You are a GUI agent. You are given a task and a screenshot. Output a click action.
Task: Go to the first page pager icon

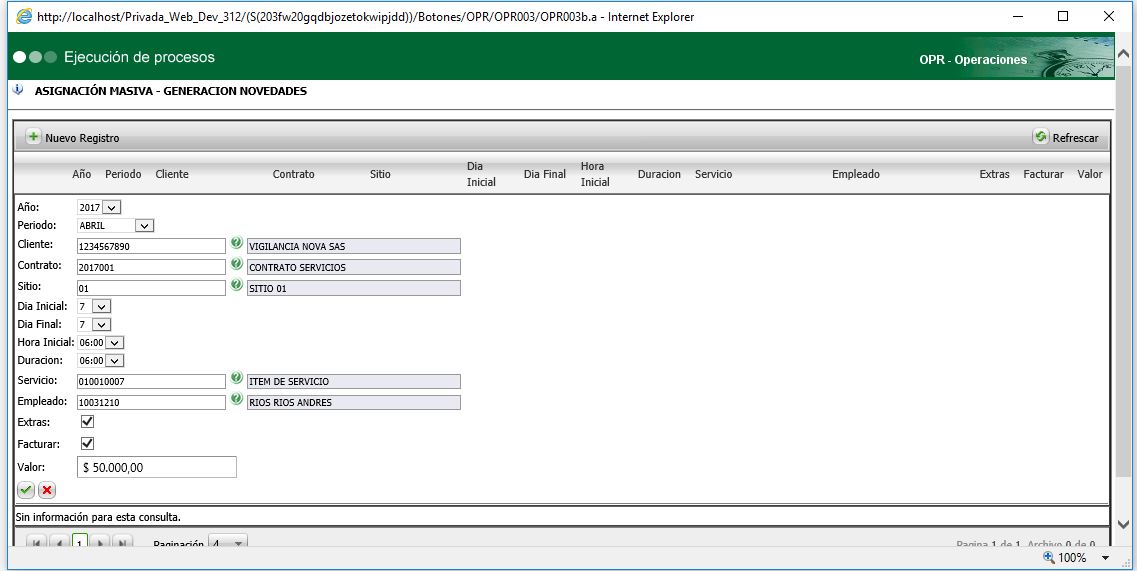[37, 542]
